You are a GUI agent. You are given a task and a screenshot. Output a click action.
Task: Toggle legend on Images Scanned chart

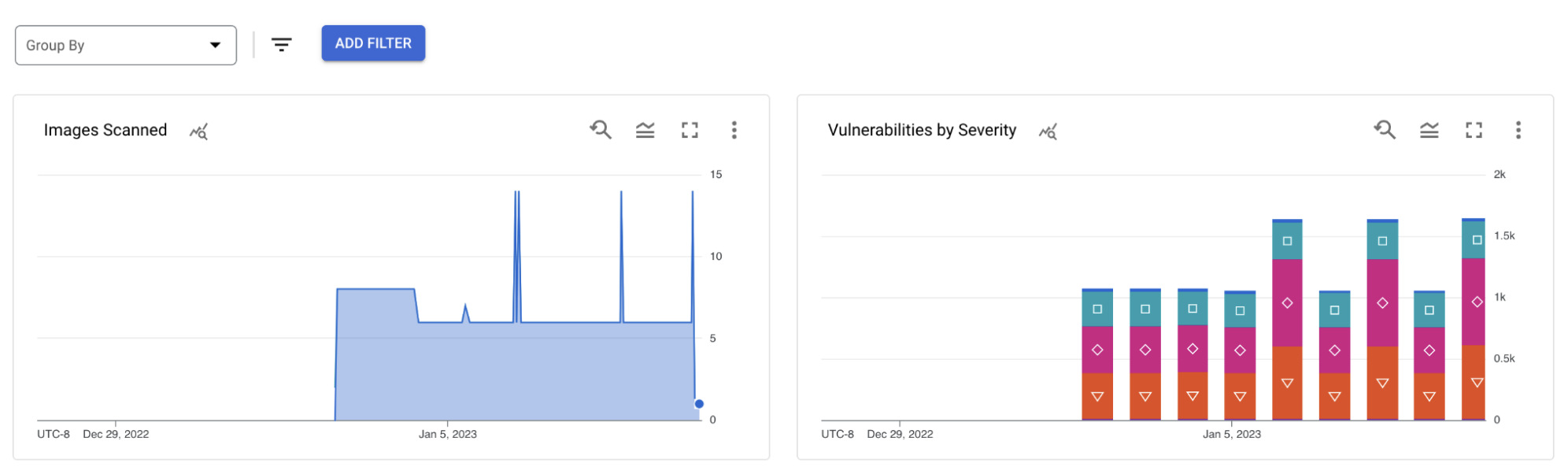(645, 130)
